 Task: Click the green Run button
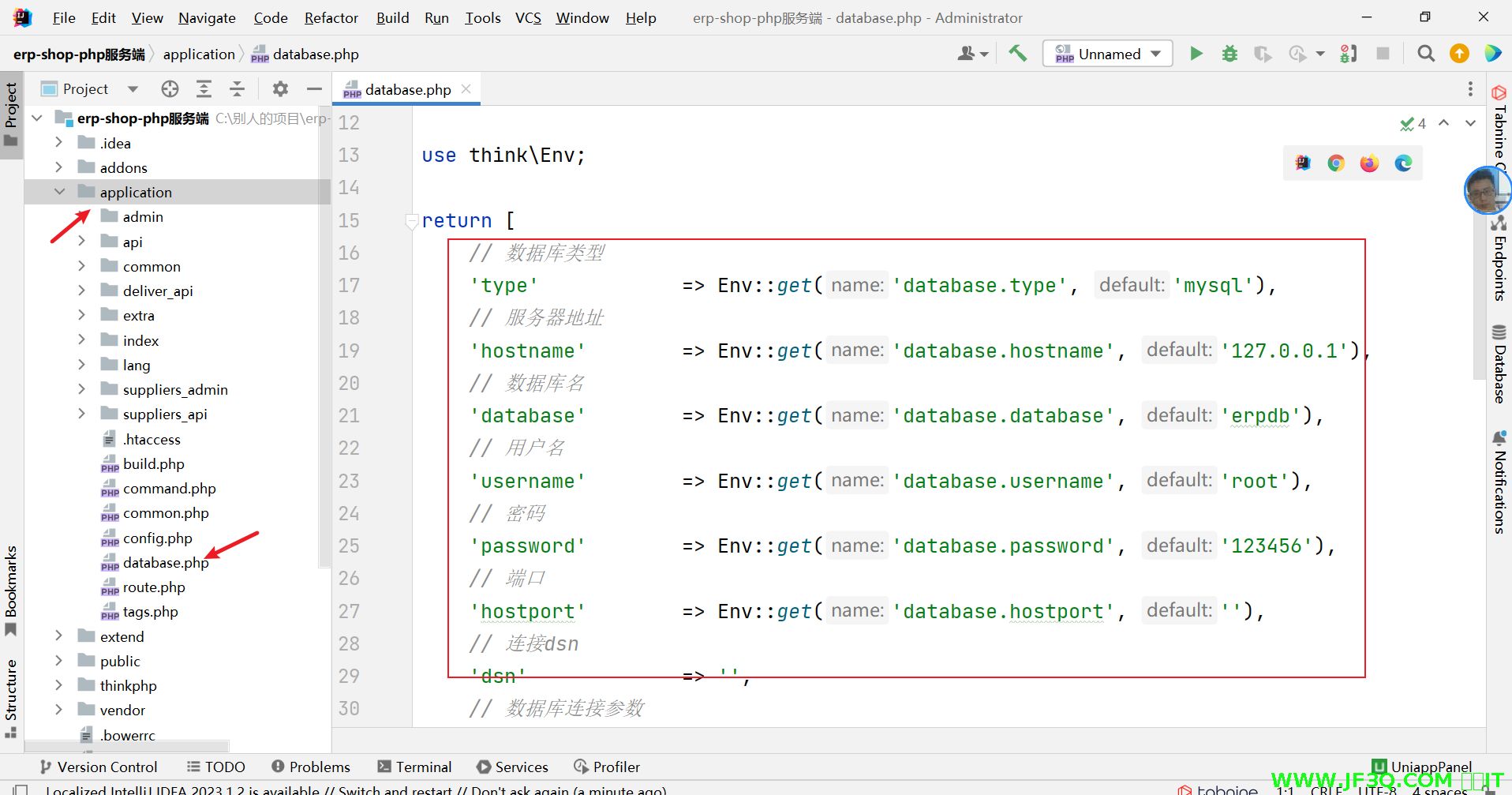point(1196,54)
